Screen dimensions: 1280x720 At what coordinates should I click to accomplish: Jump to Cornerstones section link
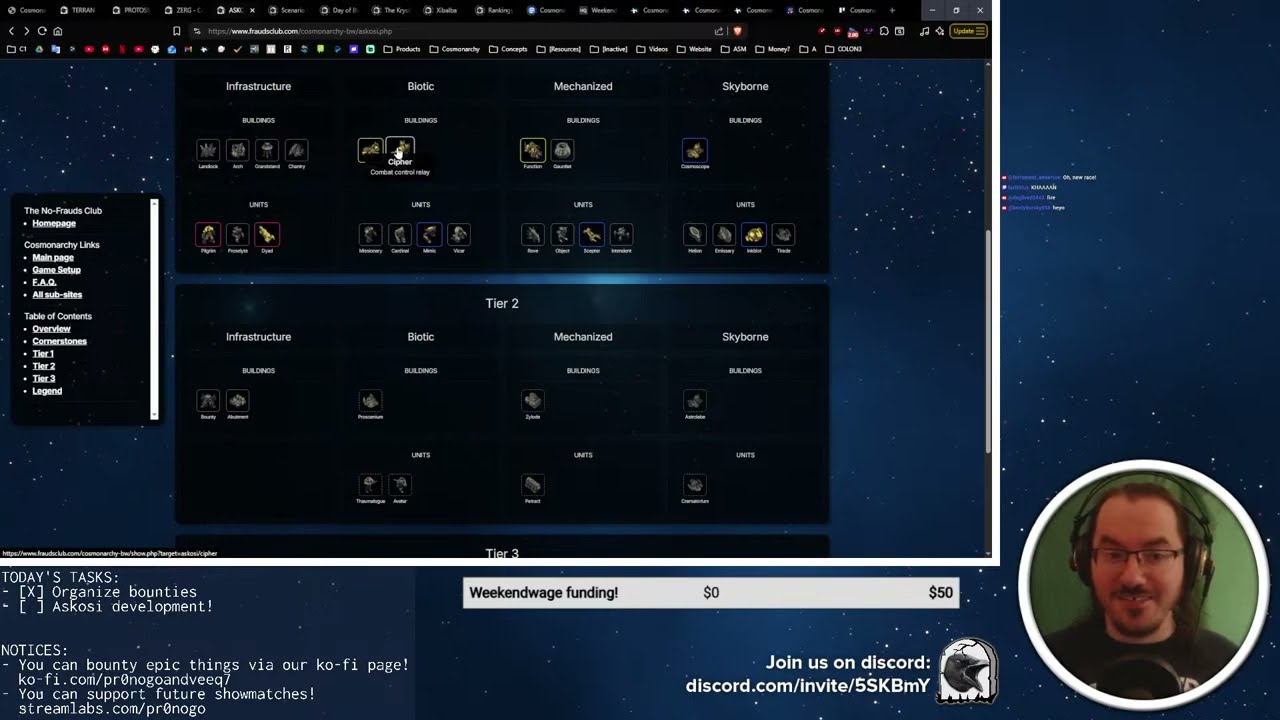point(59,341)
